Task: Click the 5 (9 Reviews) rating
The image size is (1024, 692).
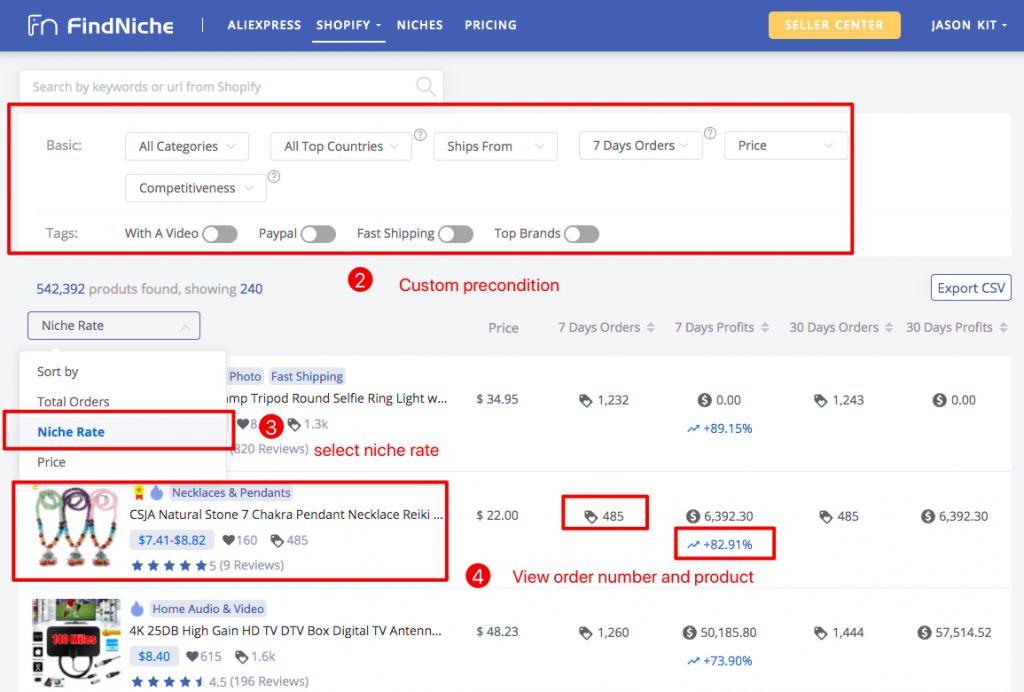Action: point(208,565)
